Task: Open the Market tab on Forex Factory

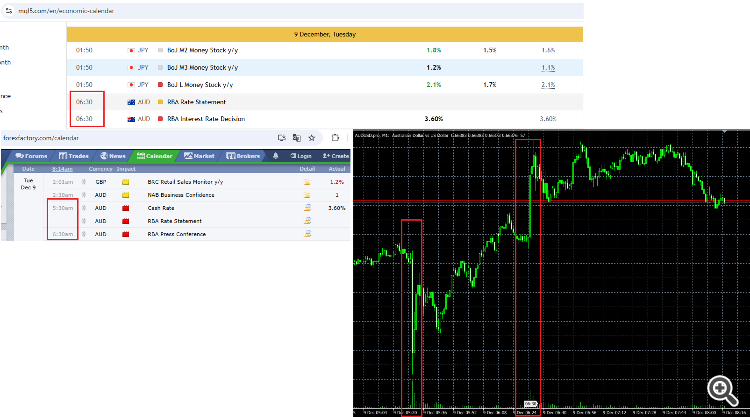Action: [x=199, y=156]
